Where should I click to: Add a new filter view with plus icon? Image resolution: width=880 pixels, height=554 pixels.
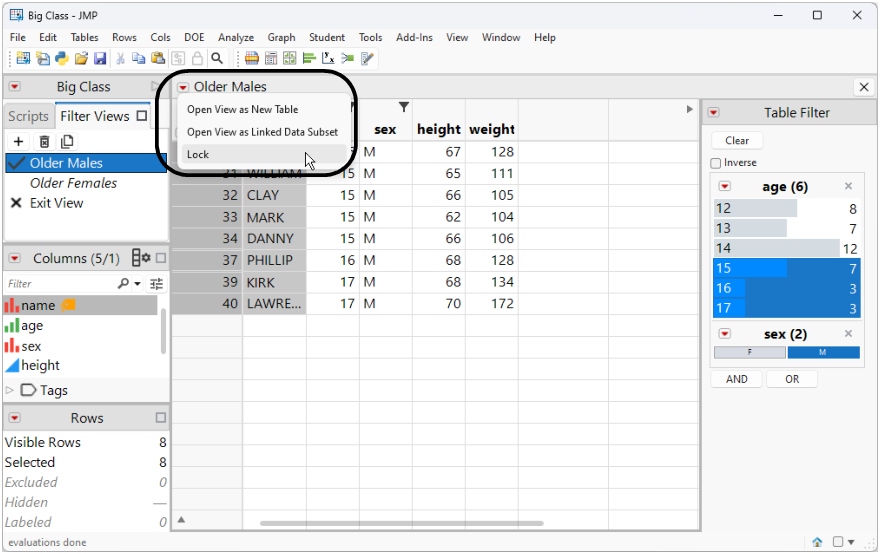pyautogui.click(x=18, y=142)
